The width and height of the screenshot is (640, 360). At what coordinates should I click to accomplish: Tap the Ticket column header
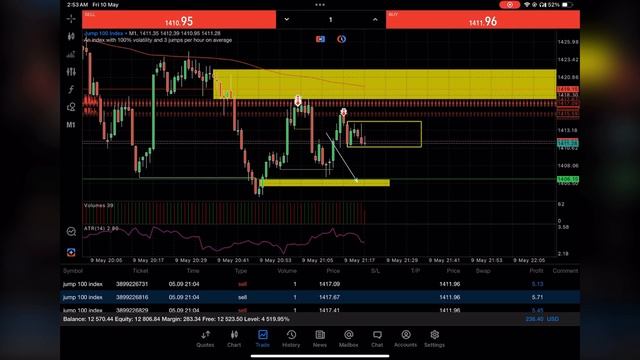click(x=140, y=271)
